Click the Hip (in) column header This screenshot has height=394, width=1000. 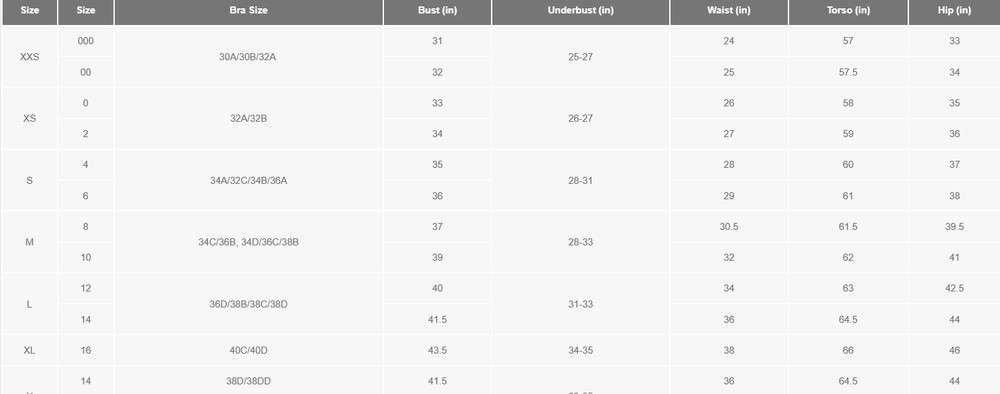pos(955,11)
